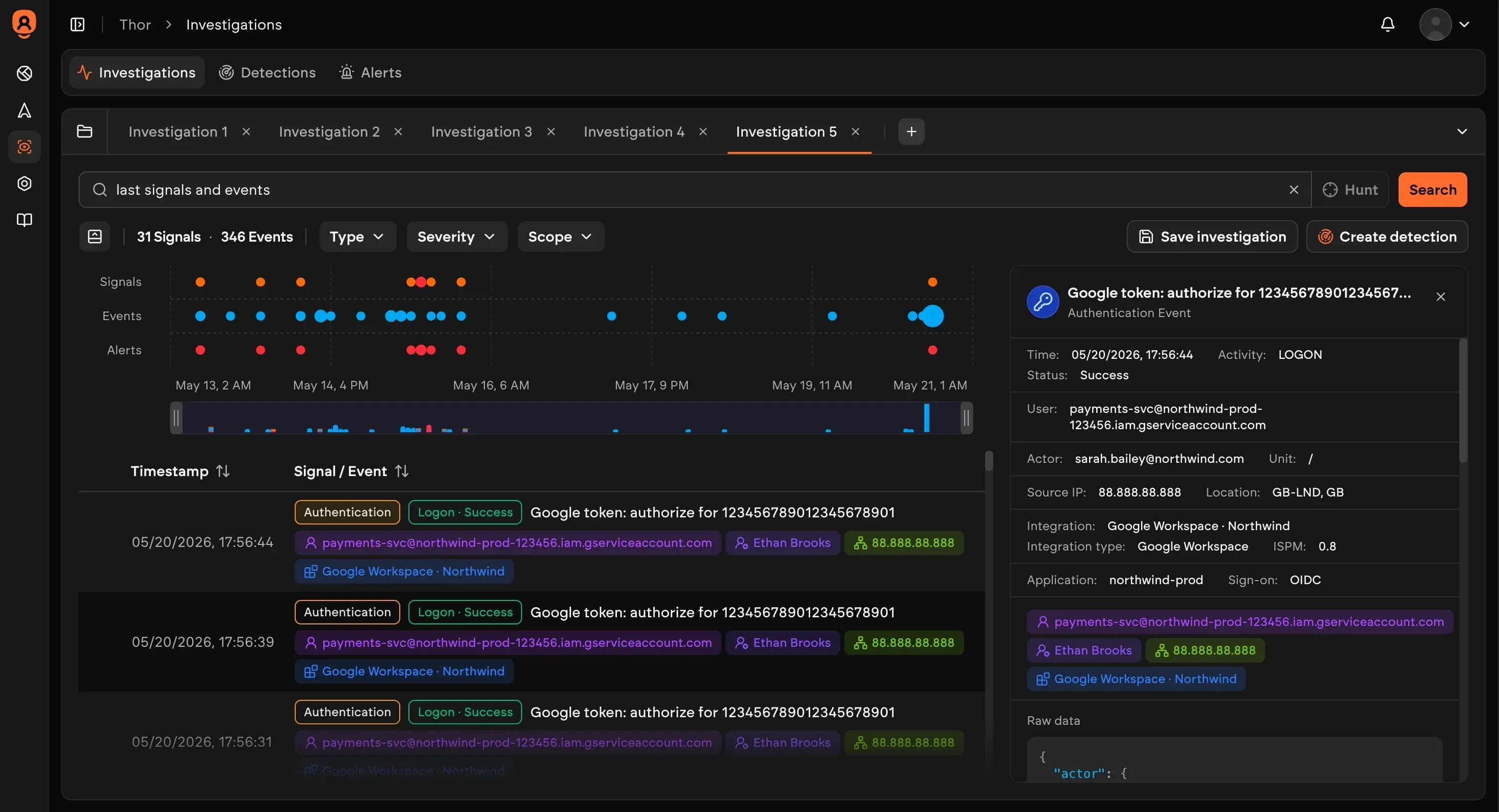Click the timeline collapse icon near Signals count

pyautogui.click(x=95, y=237)
